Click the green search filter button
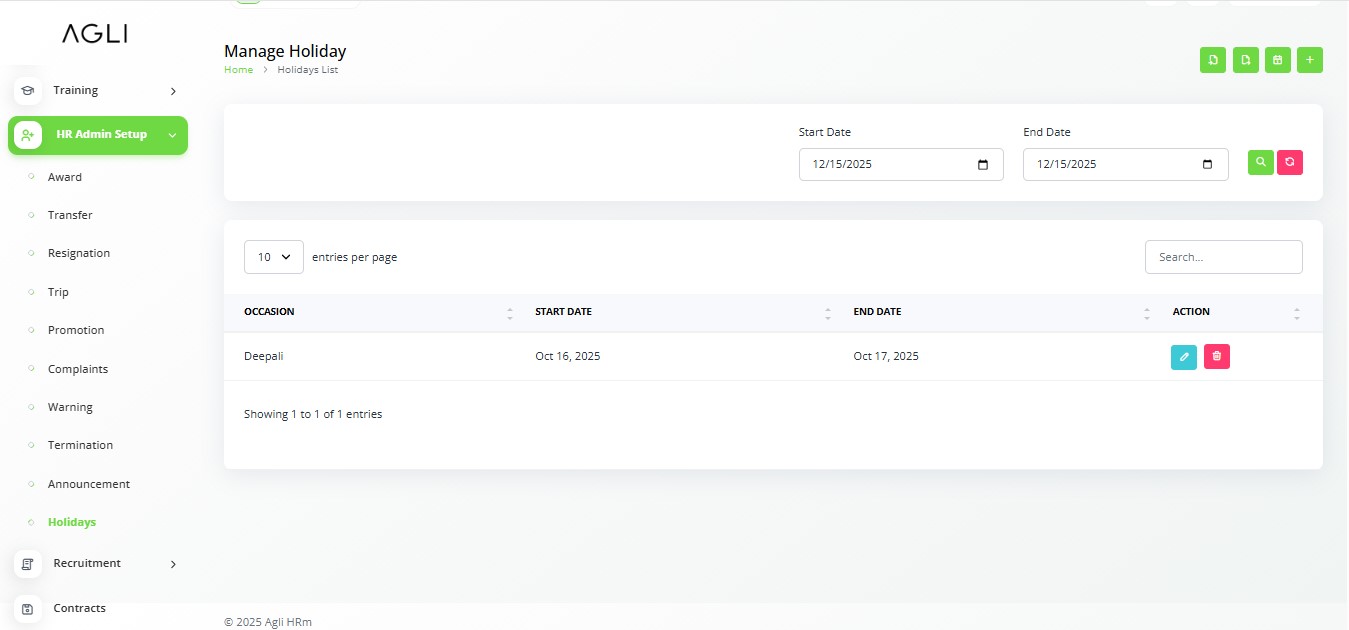Screen dimensions: 1349x630 click(1260, 162)
